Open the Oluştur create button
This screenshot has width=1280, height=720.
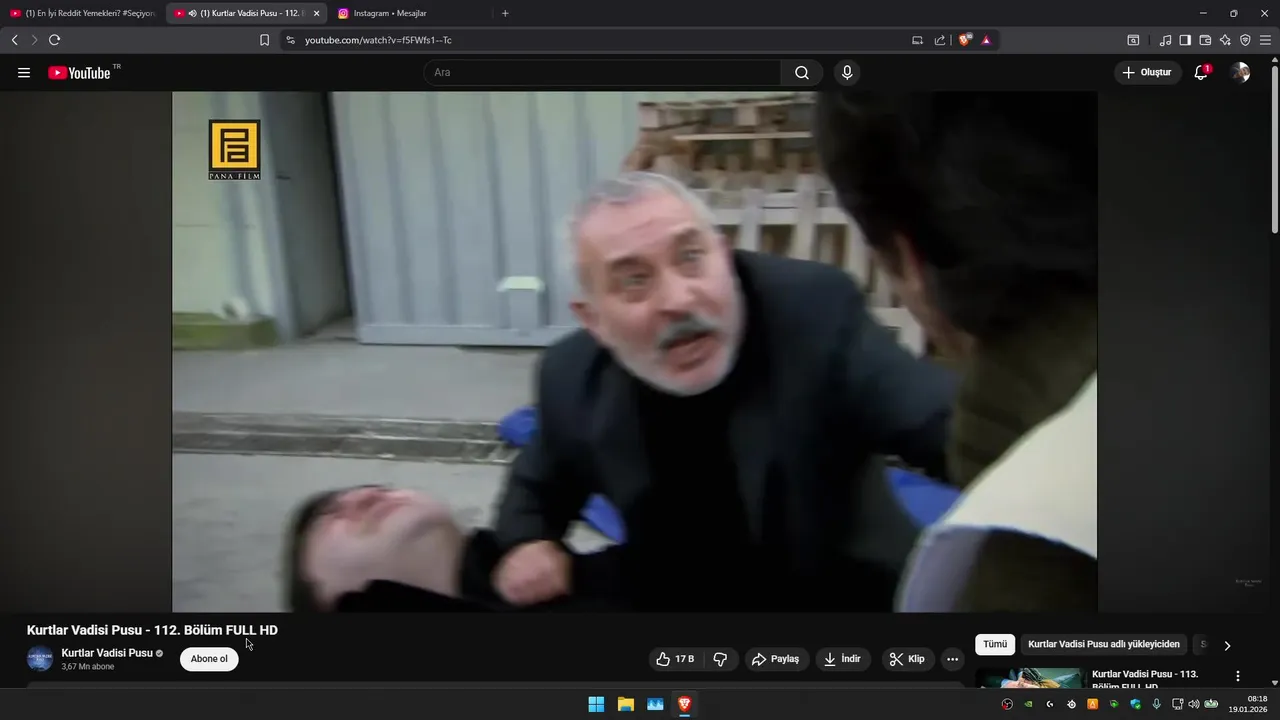tap(1148, 72)
